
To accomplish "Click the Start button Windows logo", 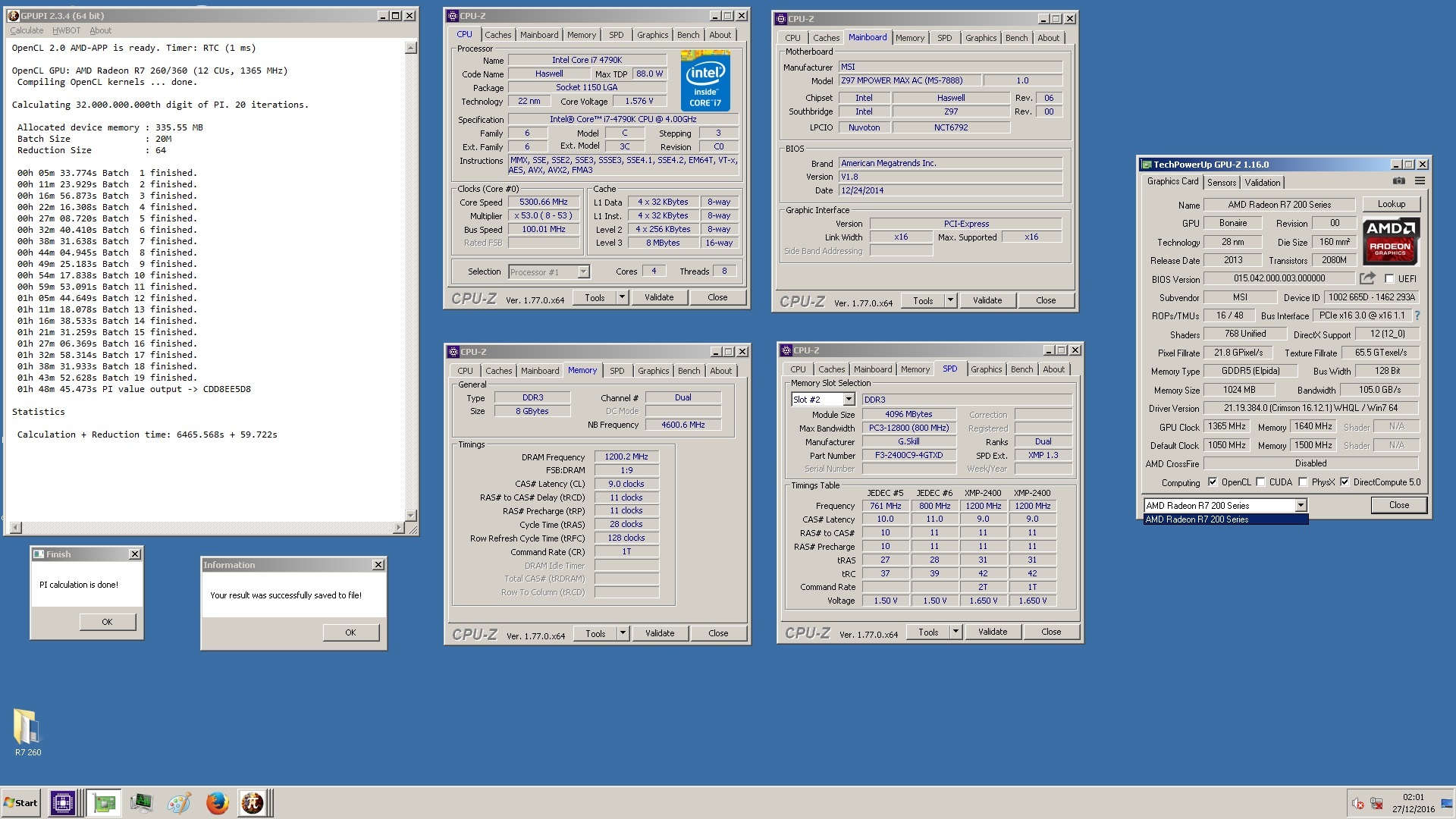I will (9, 803).
